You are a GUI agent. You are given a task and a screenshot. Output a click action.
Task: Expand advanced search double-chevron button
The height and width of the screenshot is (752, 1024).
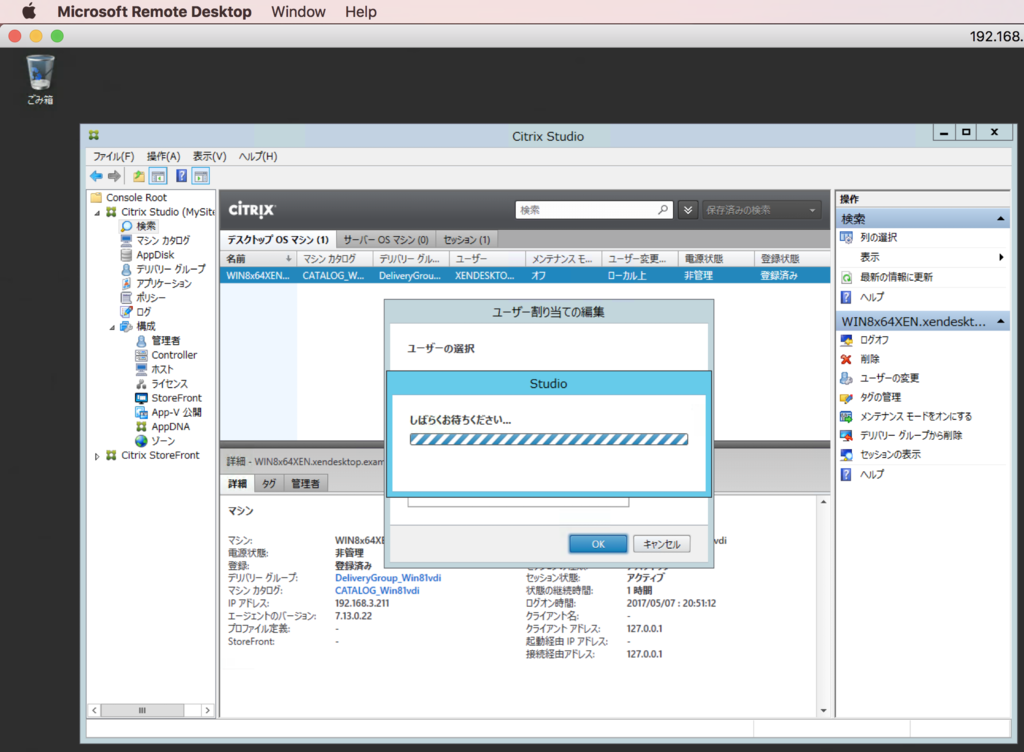[688, 210]
